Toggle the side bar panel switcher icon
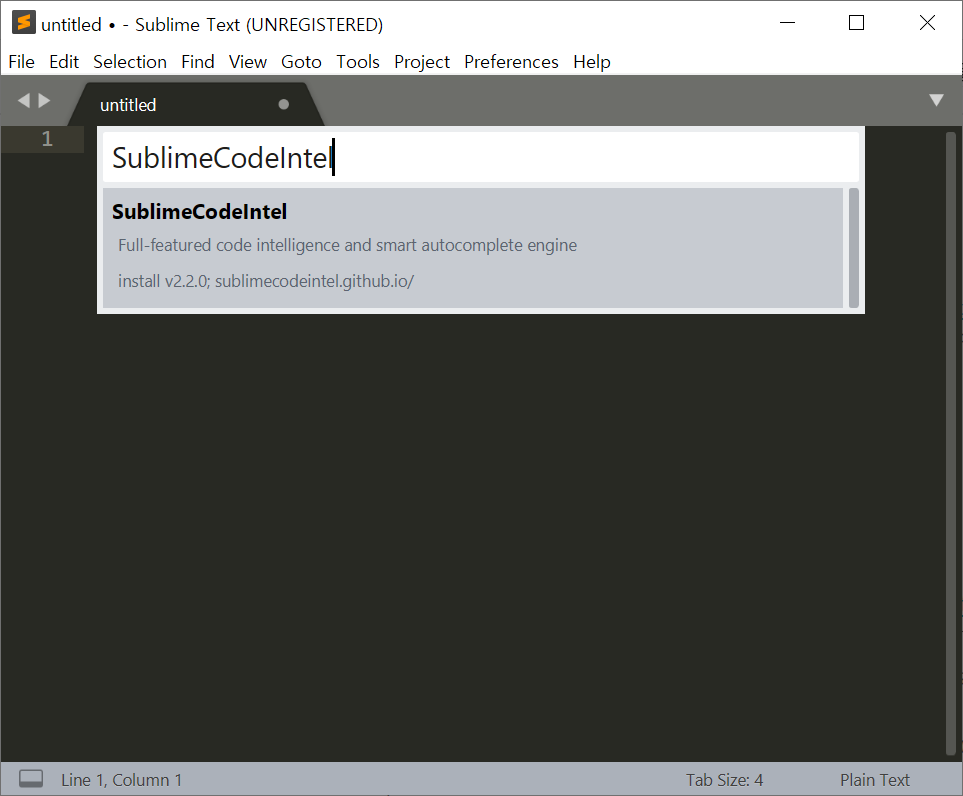The height and width of the screenshot is (796, 963). tap(31, 779)
